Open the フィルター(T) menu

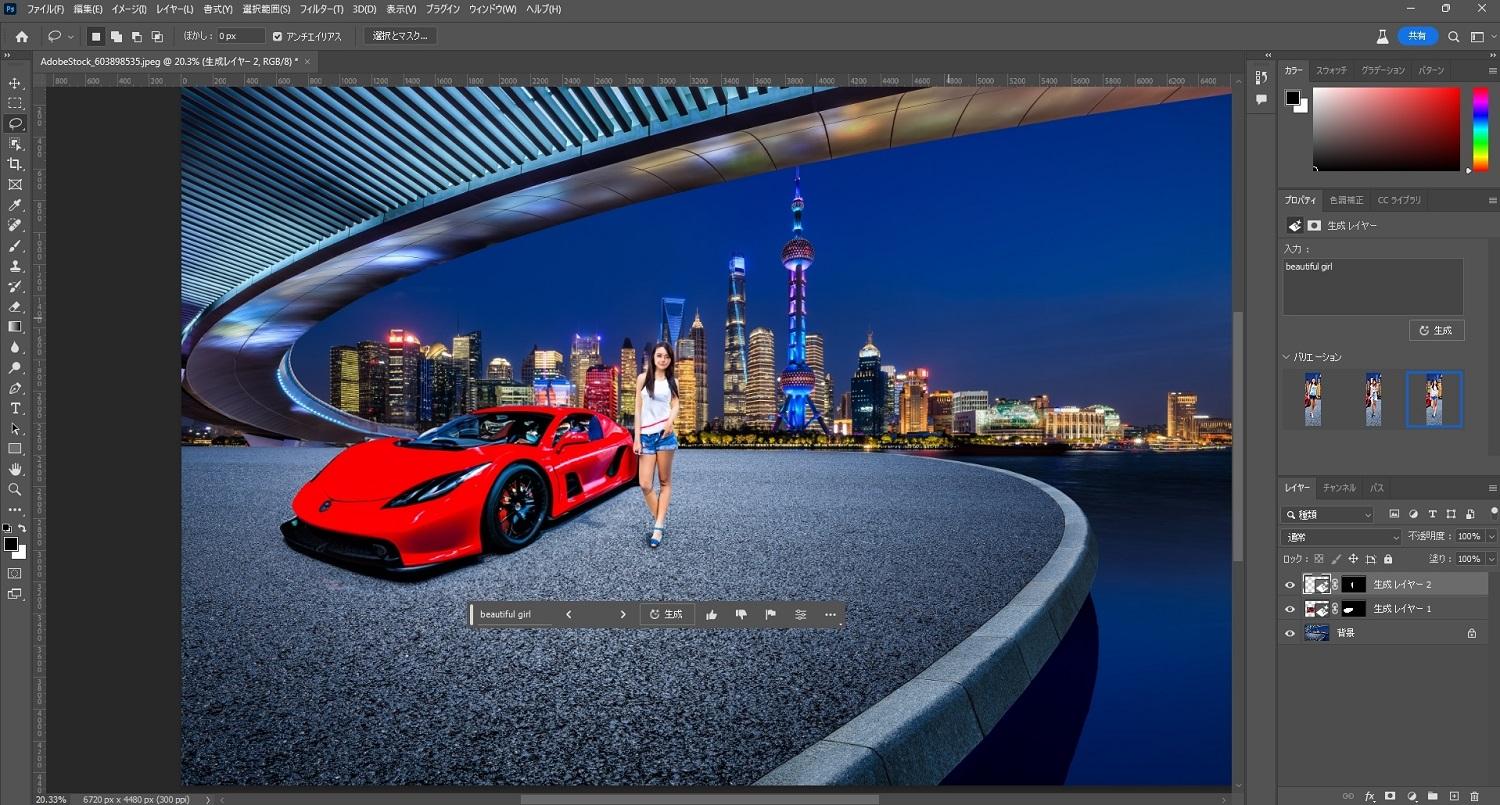click(x=323, y=9)
